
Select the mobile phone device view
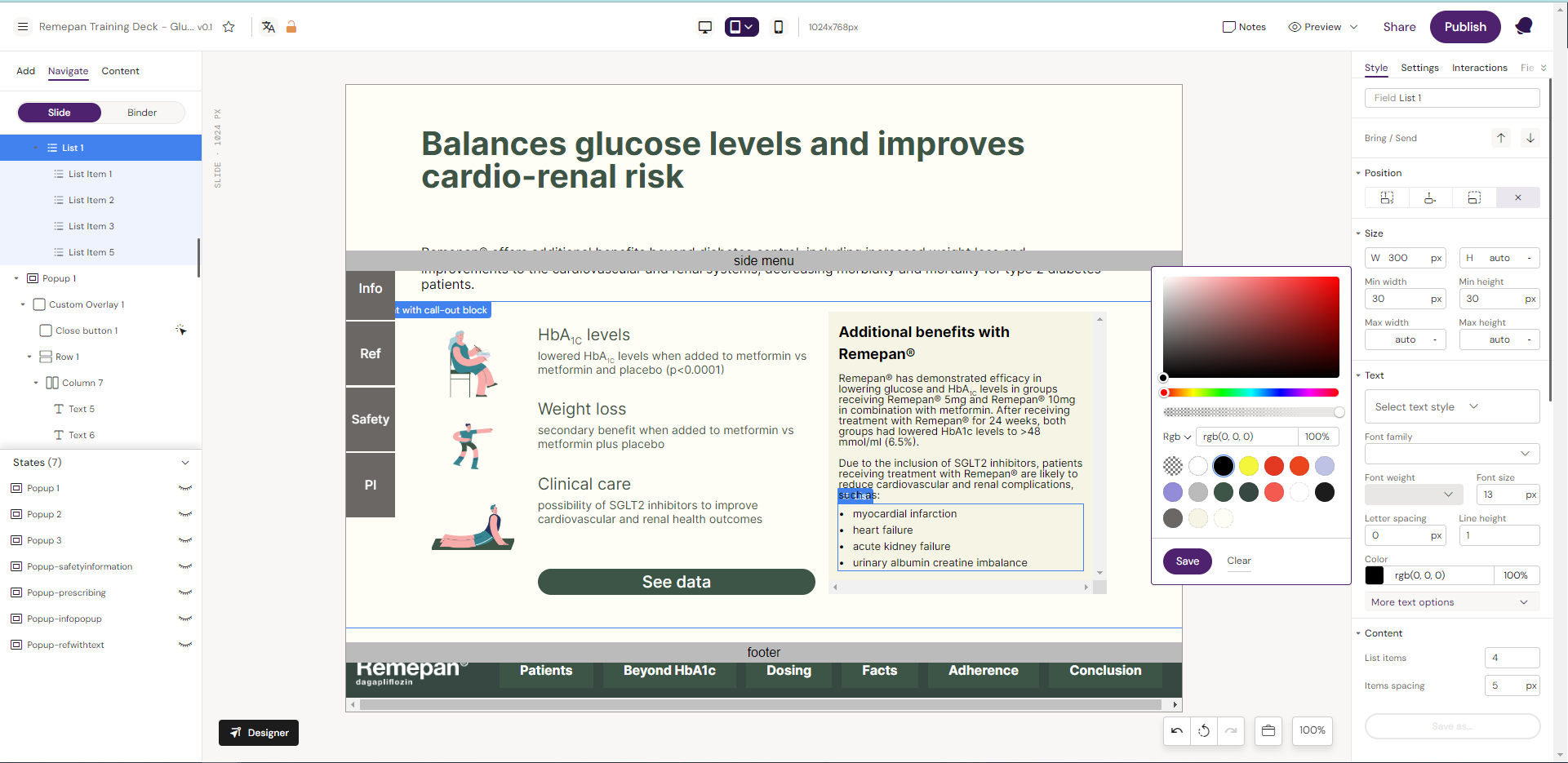click(x=779, y=27)
